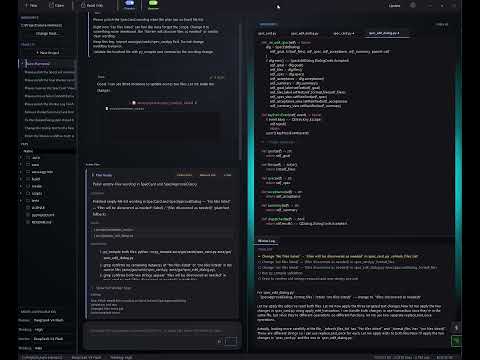The width and height of the screenshot is (480, 360).
Task: Collapse the selected project tree row arrow
Action: [x=22, y=63]
